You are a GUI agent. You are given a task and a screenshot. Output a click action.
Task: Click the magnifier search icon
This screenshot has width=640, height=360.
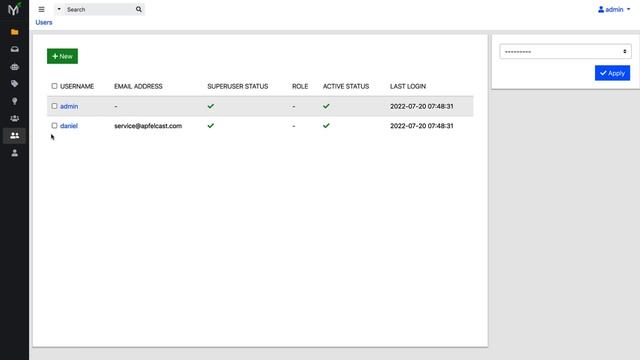(x=139, y=9)
